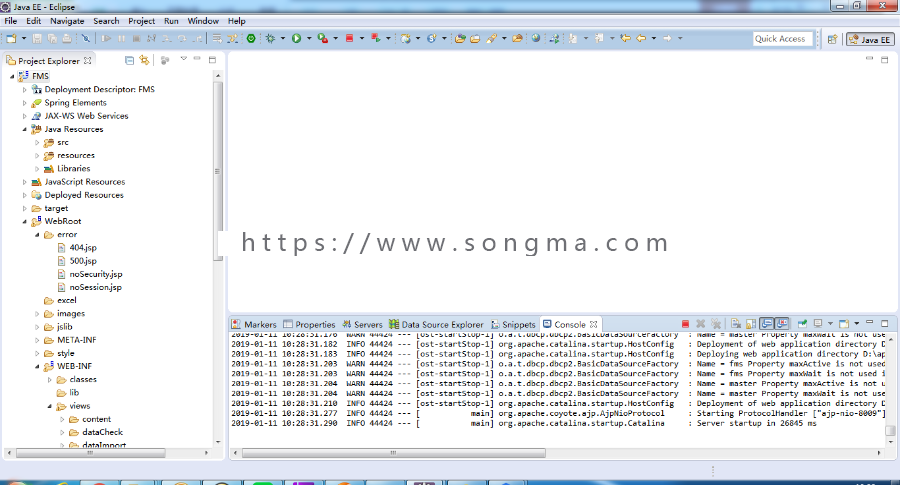Click the Properties tab
Screen dimensions: 900x485
coord(309,324)
